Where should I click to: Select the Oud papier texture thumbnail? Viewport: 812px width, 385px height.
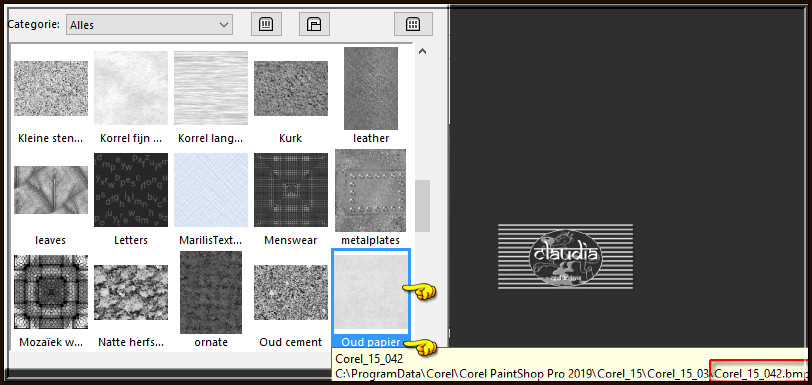[x=371, y=292]
